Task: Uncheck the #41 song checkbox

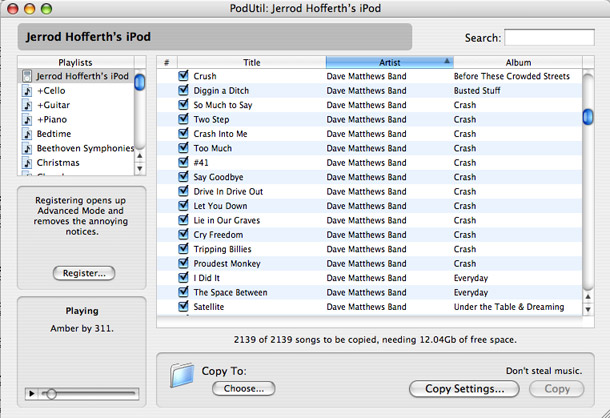Action: 183,162
